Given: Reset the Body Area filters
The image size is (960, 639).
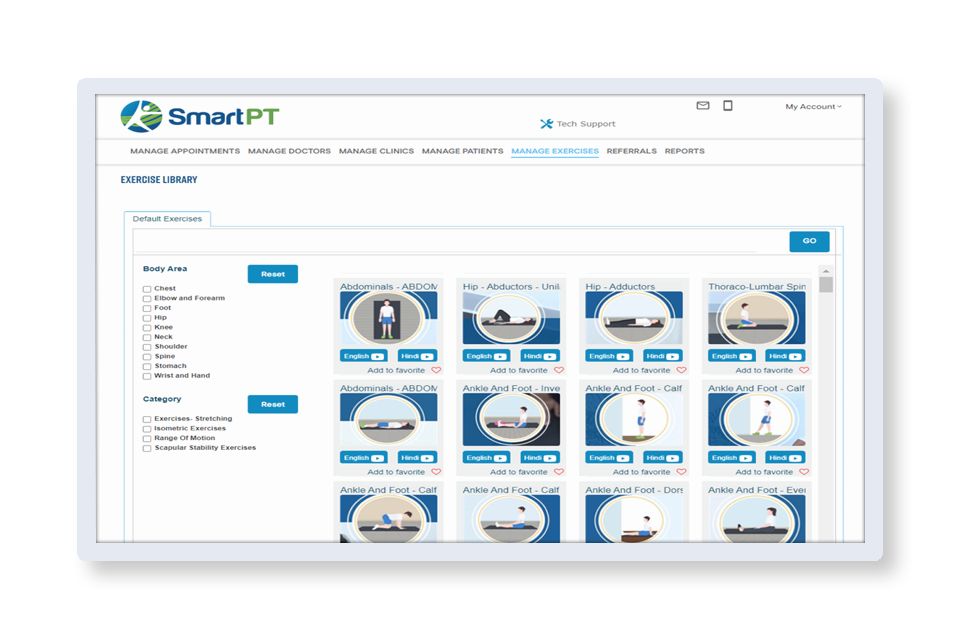Looking at the screenshot, I should pos(272,274).
